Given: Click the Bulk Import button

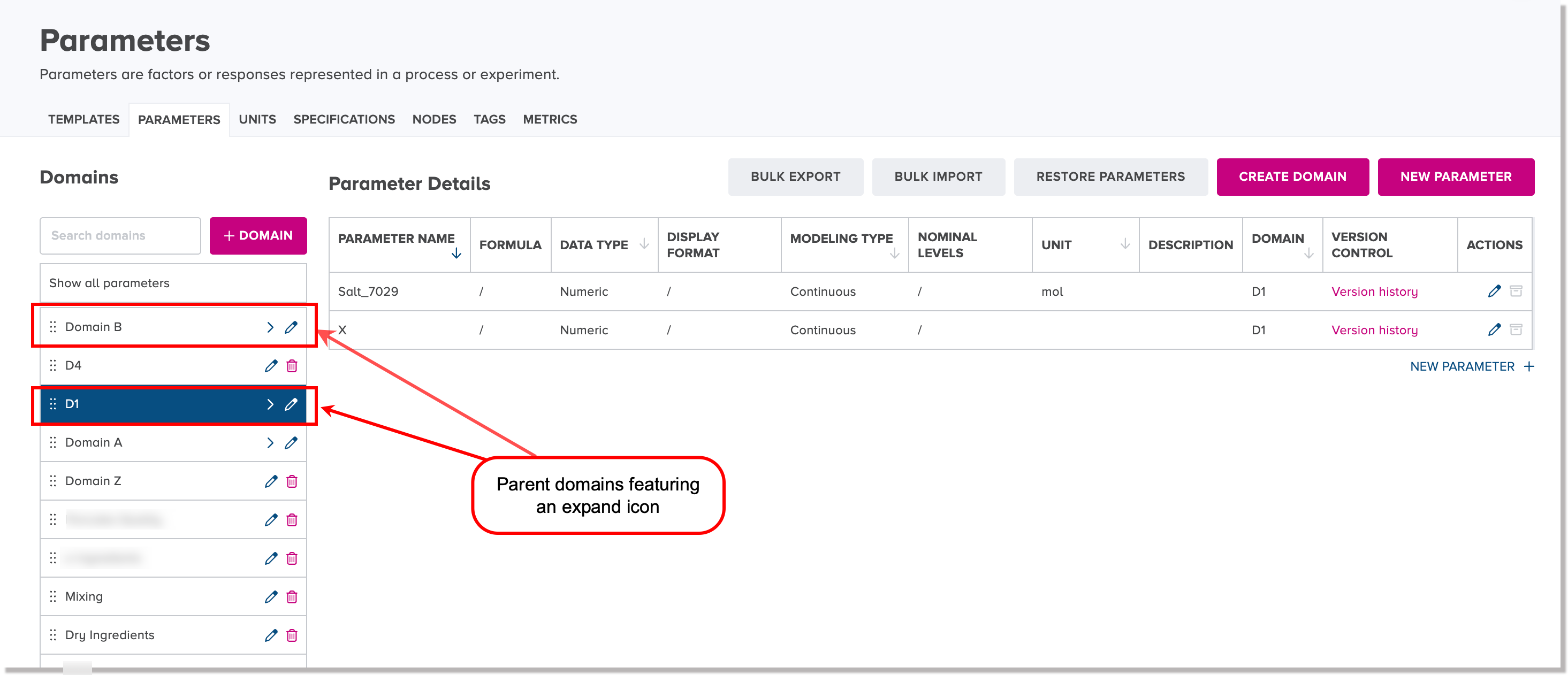Looking at the screenshot, I should pyautogui.click(x=938, y=177).
